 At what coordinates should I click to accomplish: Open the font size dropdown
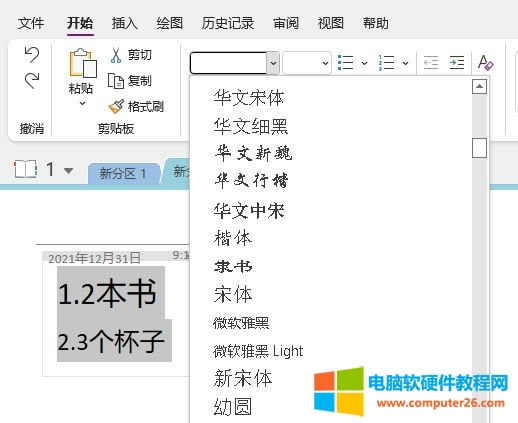tap(325, 63)
